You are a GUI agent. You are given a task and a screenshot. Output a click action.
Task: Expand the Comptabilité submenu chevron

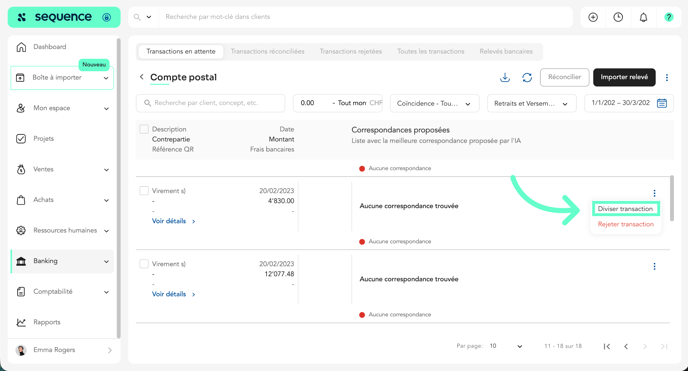point(106,292)
